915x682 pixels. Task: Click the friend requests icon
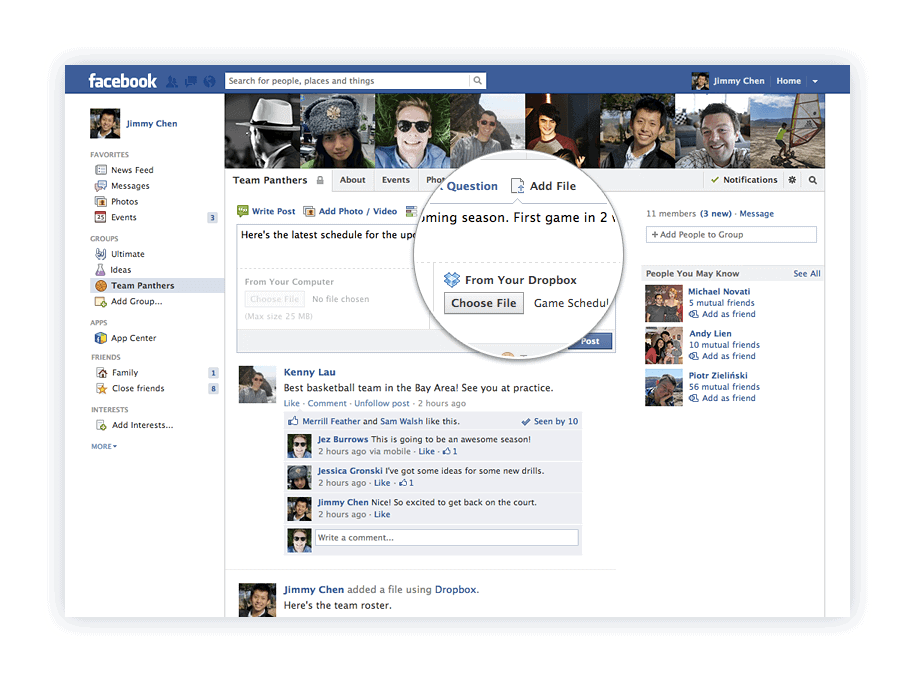click(172, 80)
